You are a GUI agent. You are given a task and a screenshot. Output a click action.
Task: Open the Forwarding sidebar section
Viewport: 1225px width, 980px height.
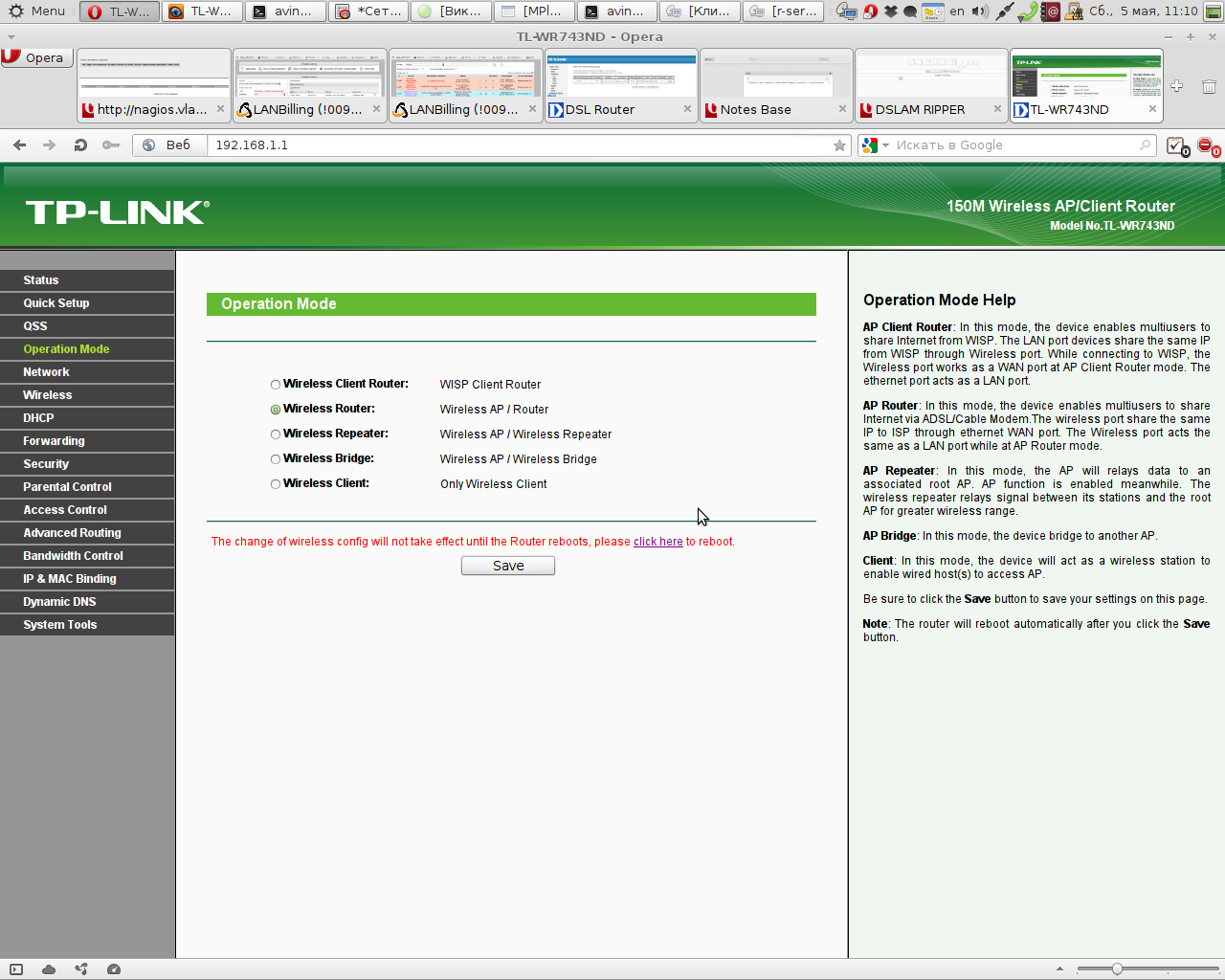(87, 441)
